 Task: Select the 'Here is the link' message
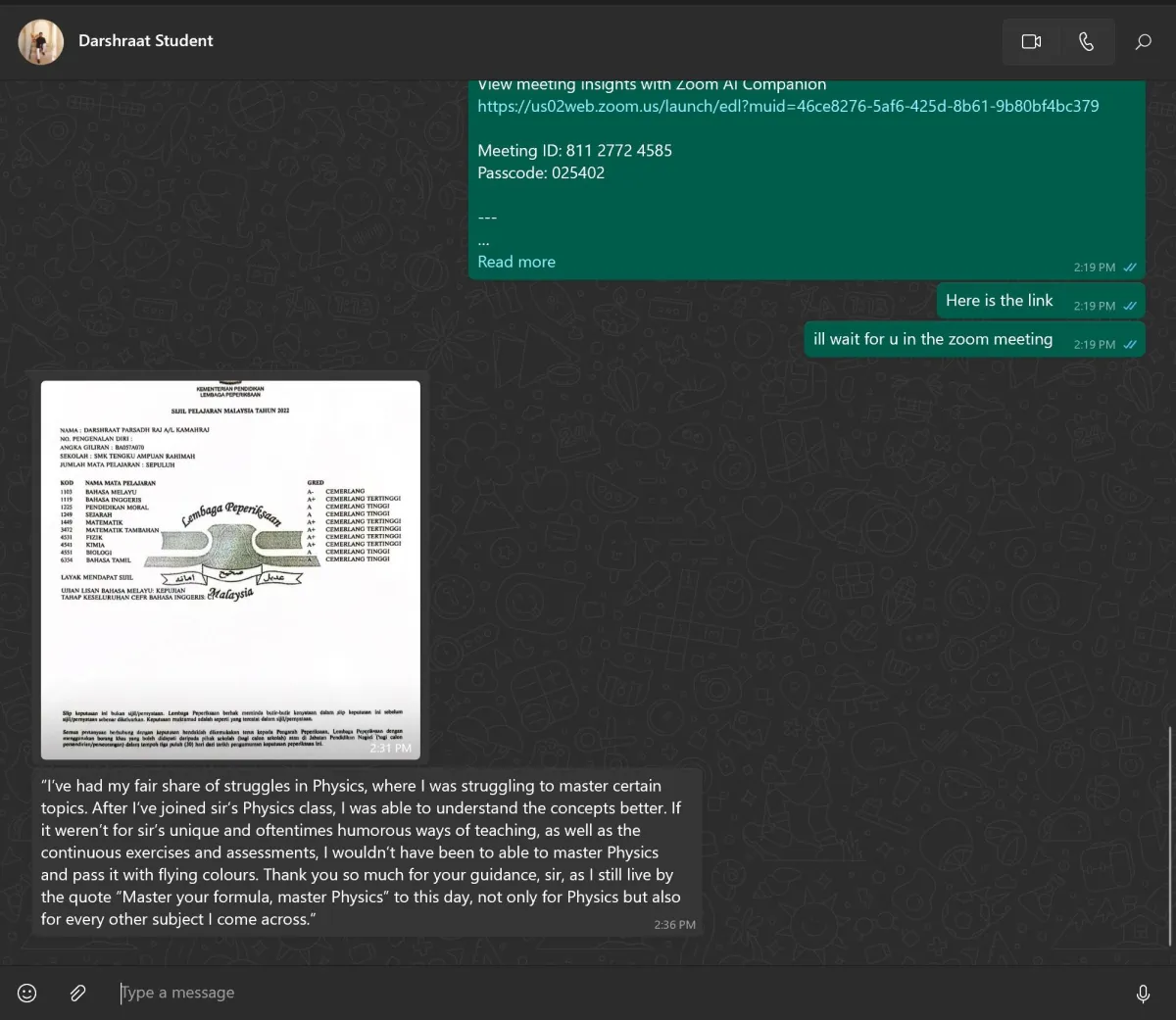(x=1041, y=301)
